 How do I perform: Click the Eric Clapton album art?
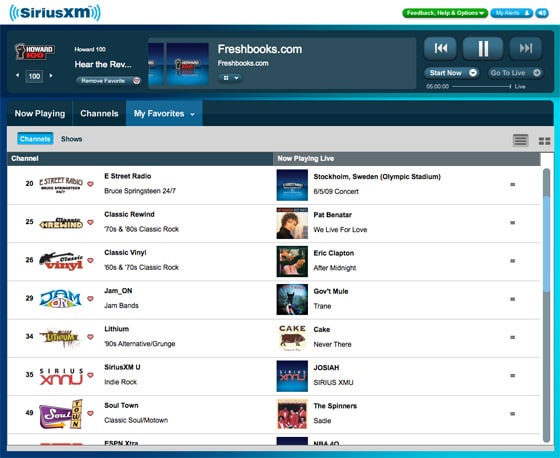tap(292, 262)
